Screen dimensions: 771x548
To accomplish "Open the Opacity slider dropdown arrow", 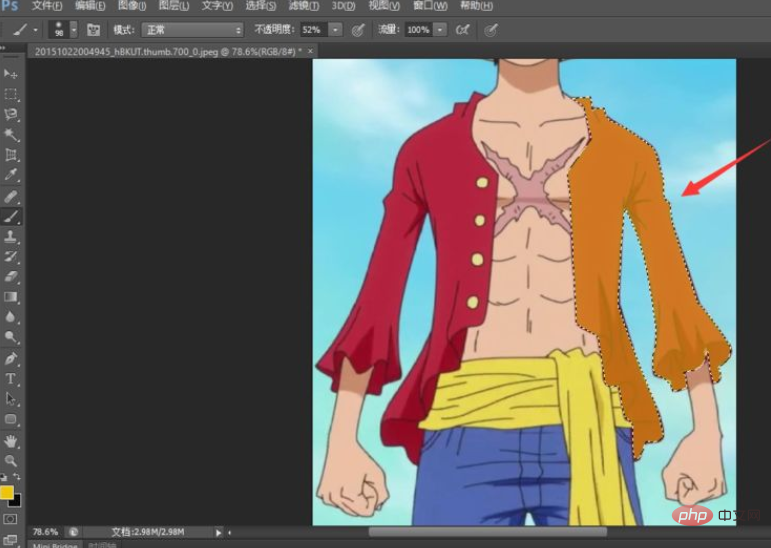I will (x=335, y=30).
